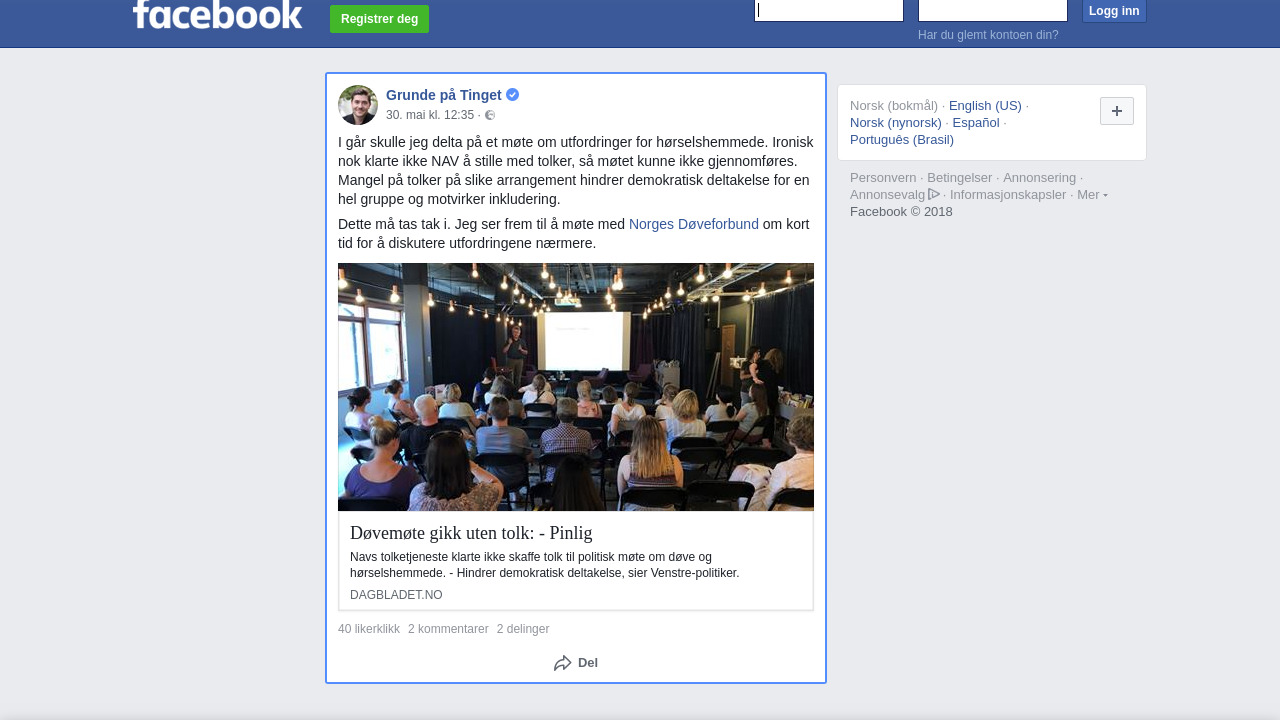1280x720 pixels.
Task: Expand the Mer footer dropdown
Action: pos(1092,194)
